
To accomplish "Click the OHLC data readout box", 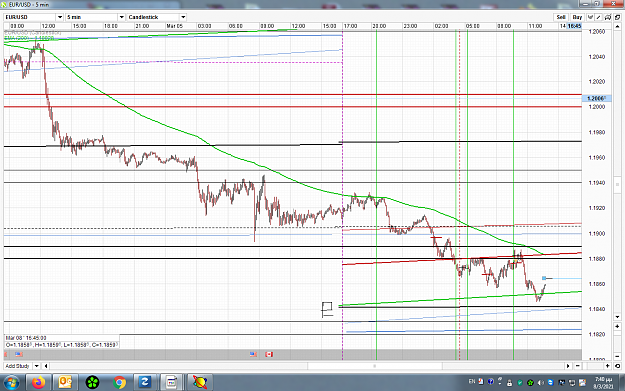I will pos(61,345).
